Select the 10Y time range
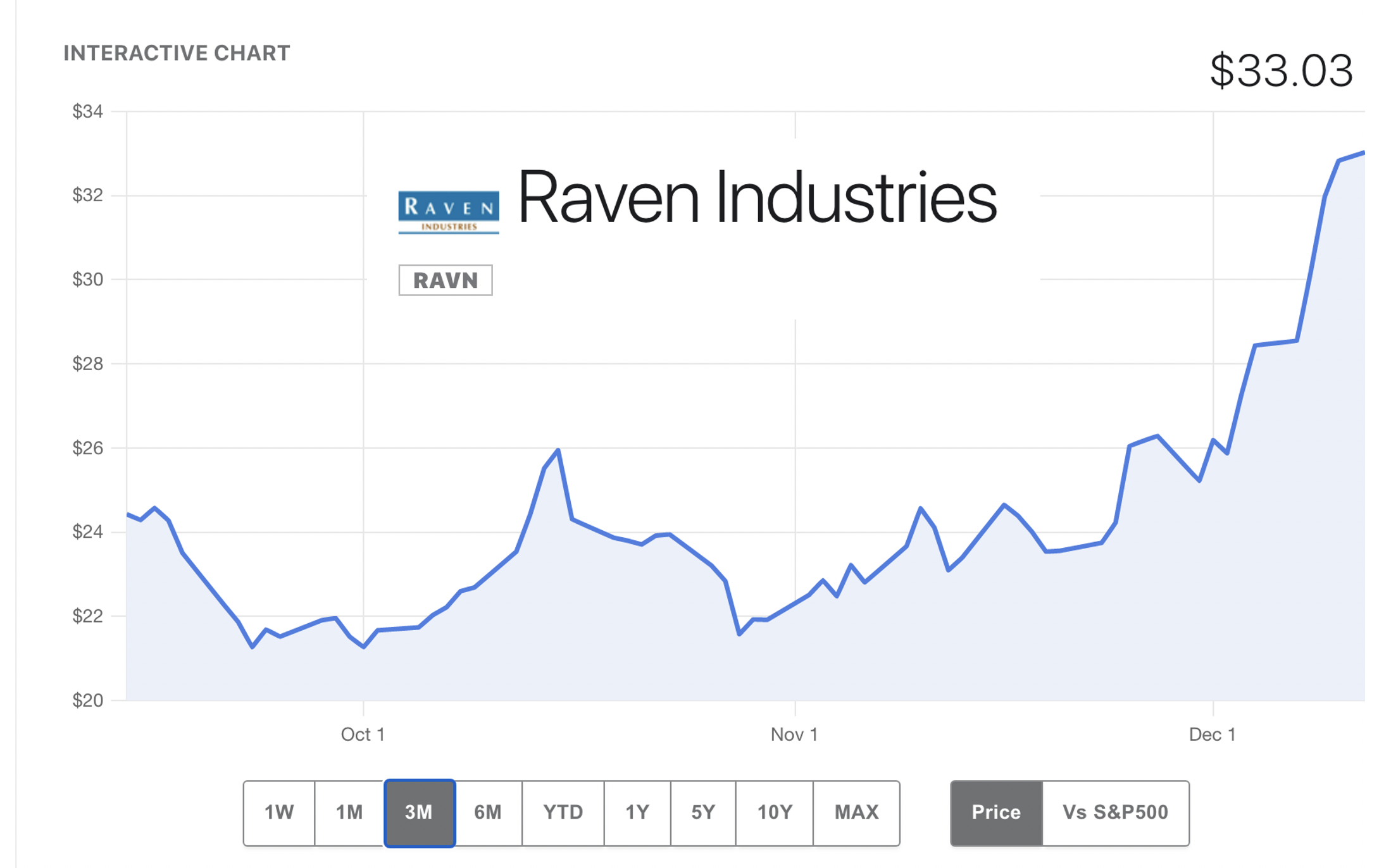Viewport: 1391px width, 868px height. point(775,812)
